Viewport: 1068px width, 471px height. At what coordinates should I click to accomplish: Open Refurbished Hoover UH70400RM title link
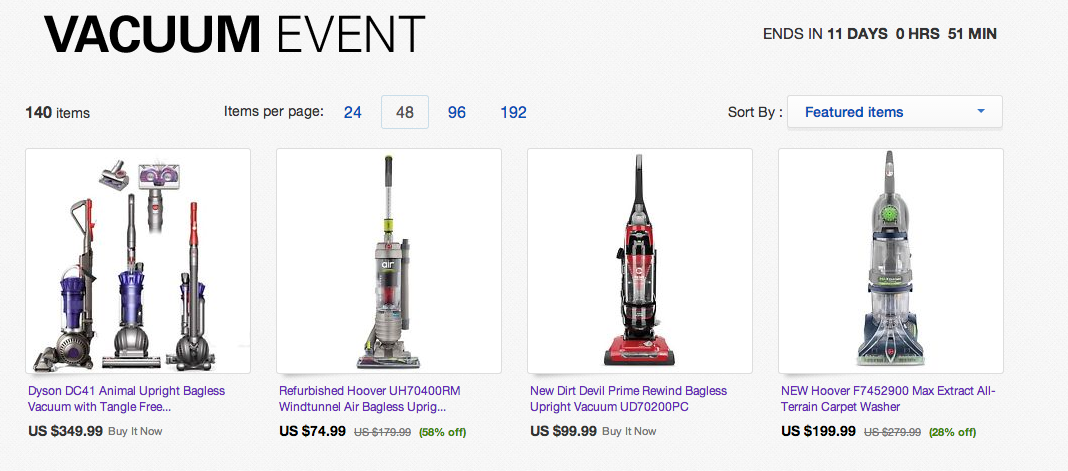click(x=370, y=399)
